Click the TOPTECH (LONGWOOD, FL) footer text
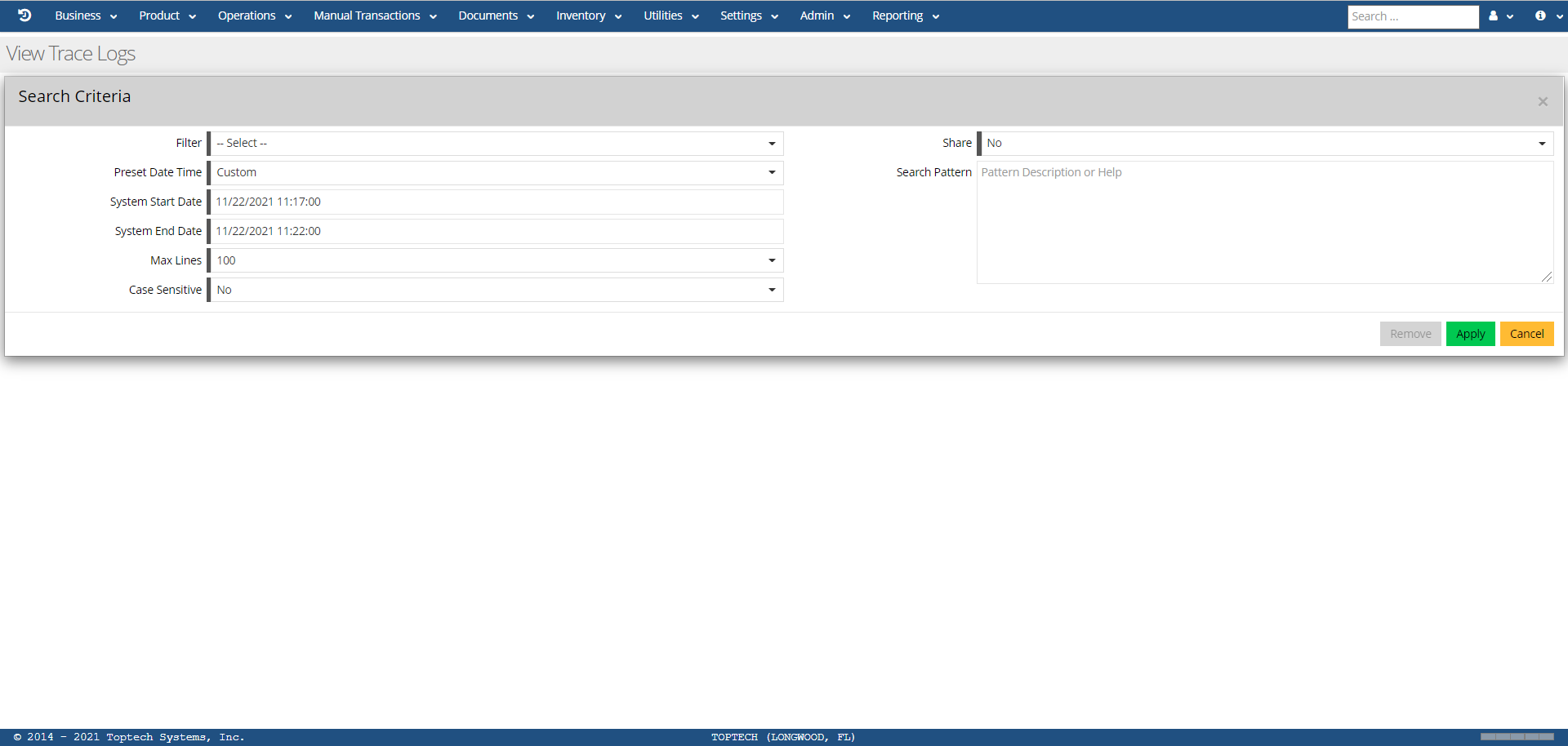Screen dimensions: 1568x746 pos(783,737)
